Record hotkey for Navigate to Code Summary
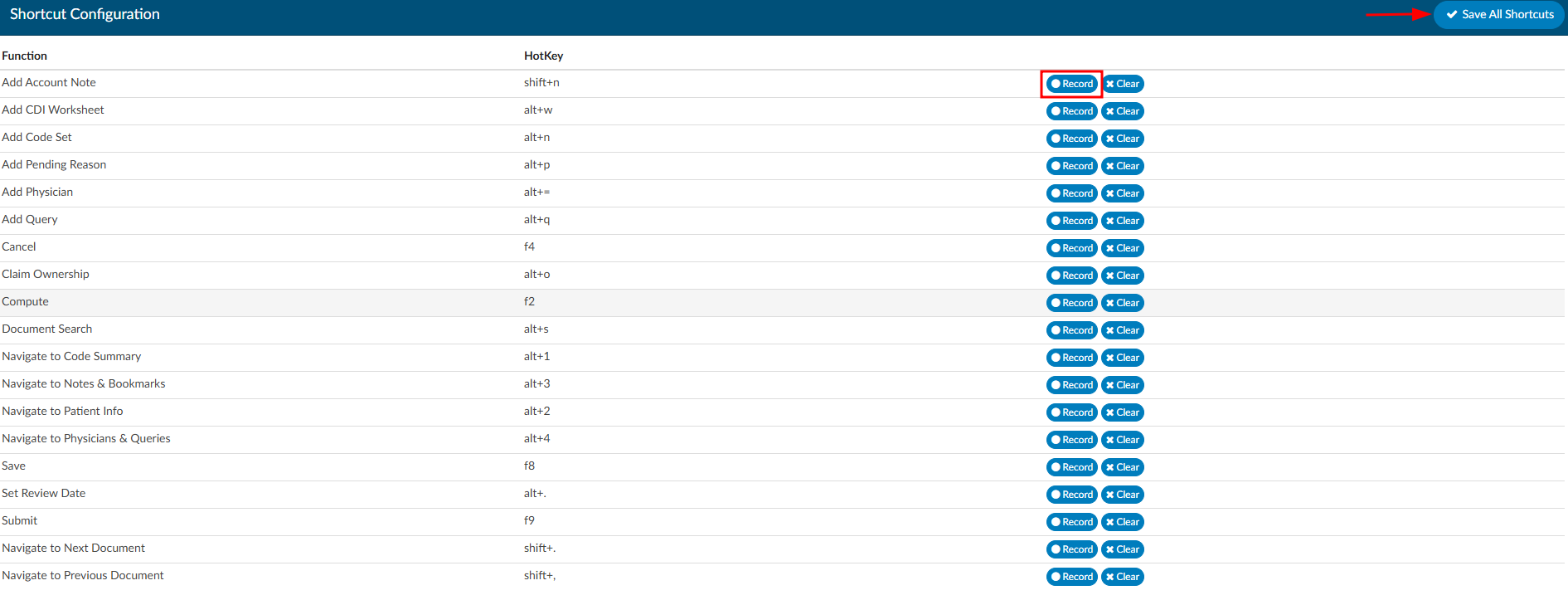The width and height of the screenshot is (1568, 600). click(x=1071, y=358)
